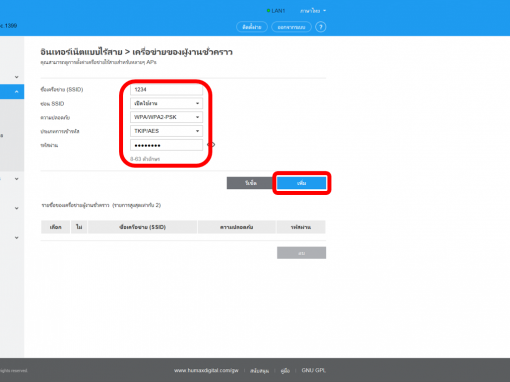Open the www.humaxdigital.com/gw footer link
Viewport: 510px width, 382px height.
tap(206, 370)
